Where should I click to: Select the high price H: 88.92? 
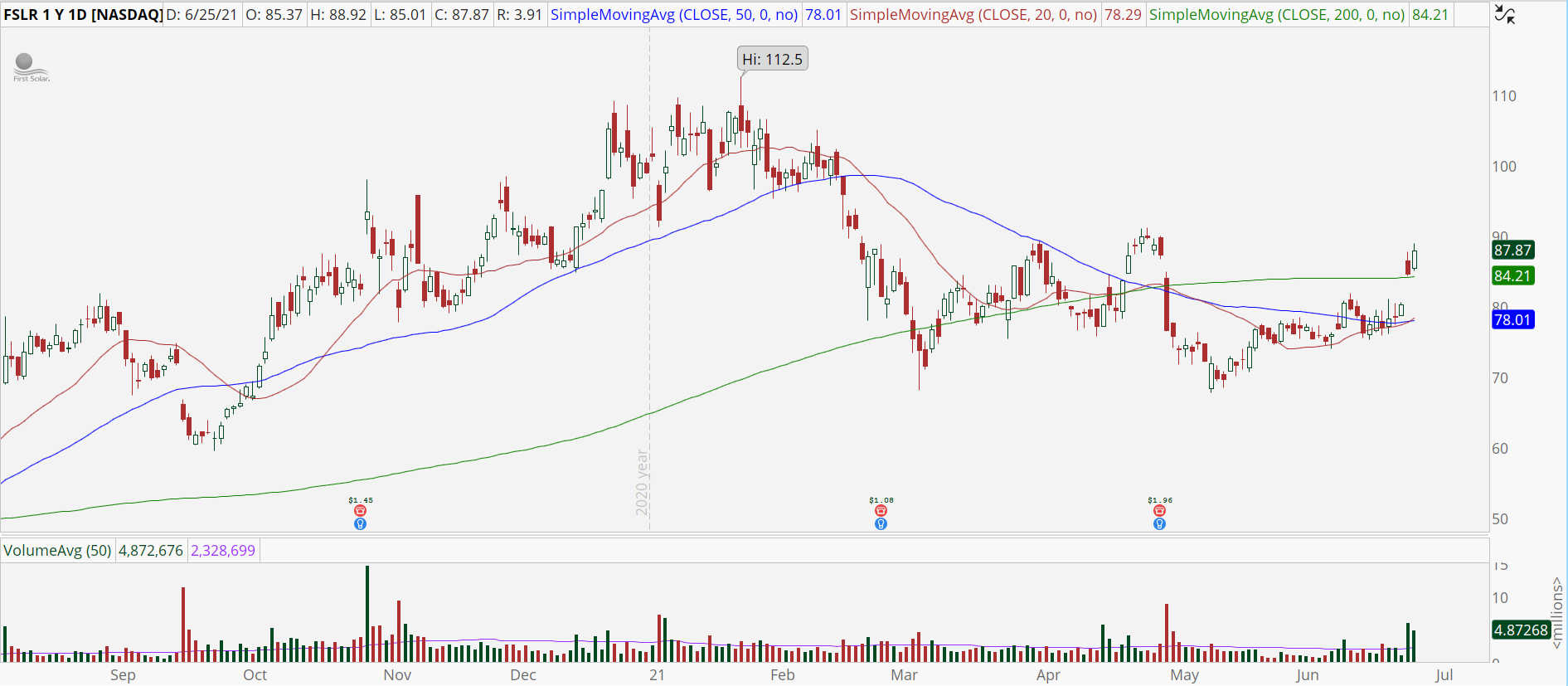[338, 15]
